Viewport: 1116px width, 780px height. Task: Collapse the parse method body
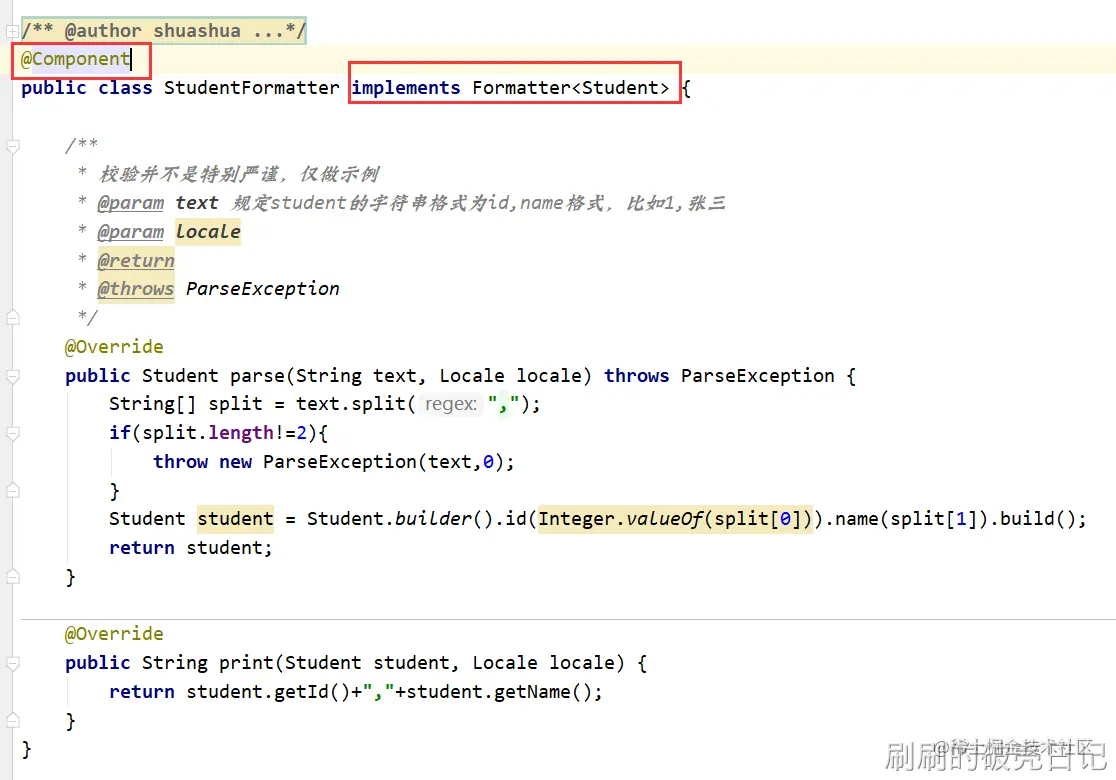coord(12,376)
